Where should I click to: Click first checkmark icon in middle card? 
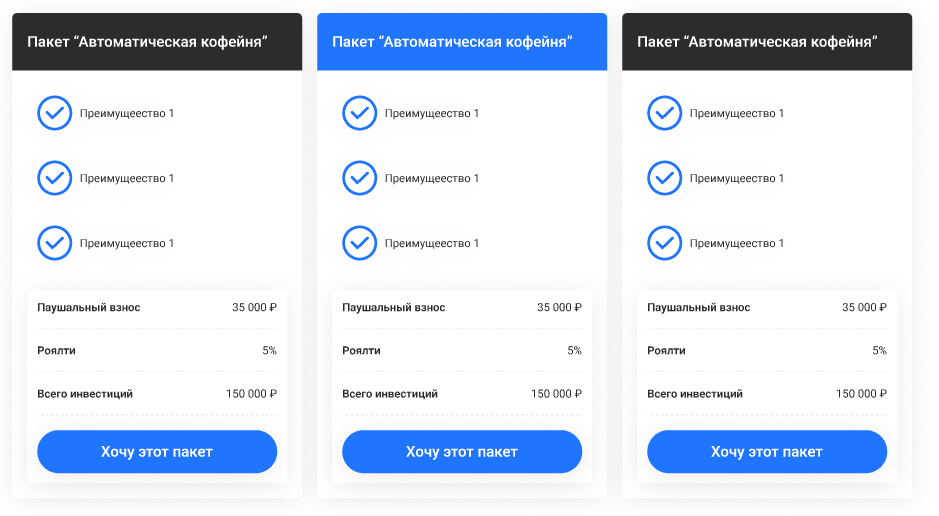[360, 113]
